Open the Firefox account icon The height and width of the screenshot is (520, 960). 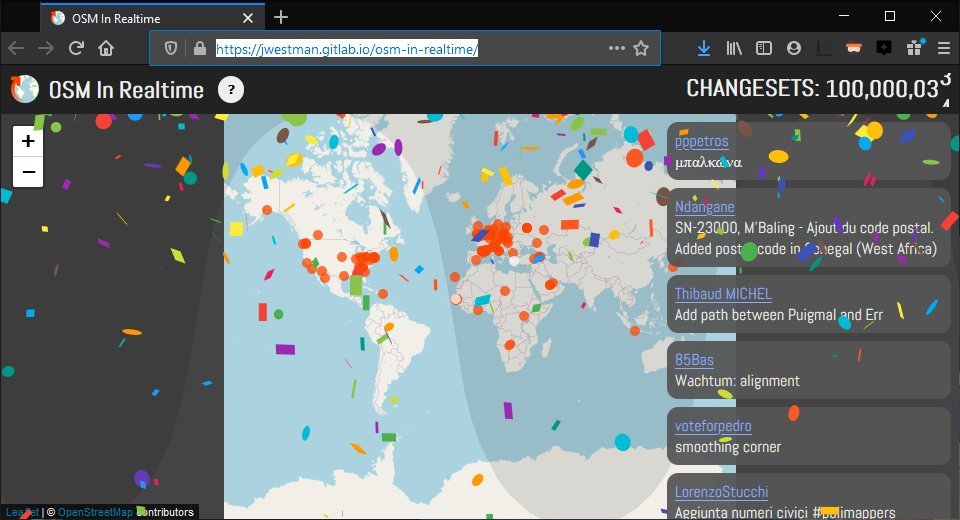pos(793,48)
